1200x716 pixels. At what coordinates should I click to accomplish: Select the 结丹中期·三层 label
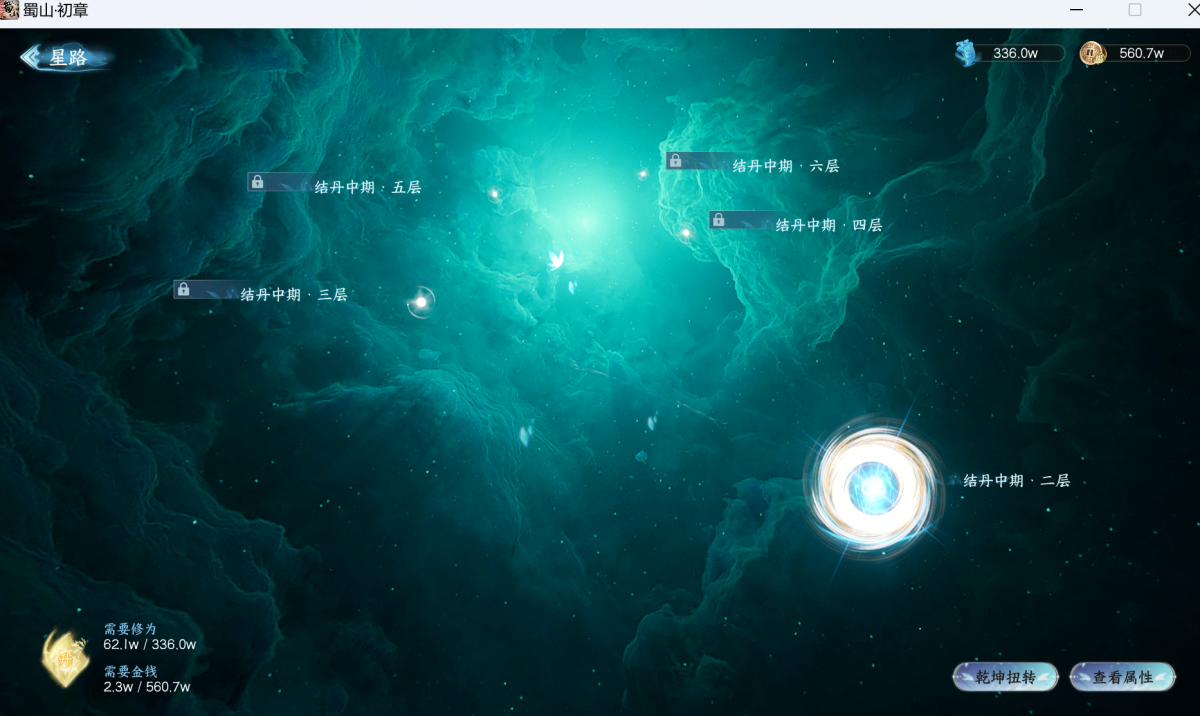coord(294,294)
